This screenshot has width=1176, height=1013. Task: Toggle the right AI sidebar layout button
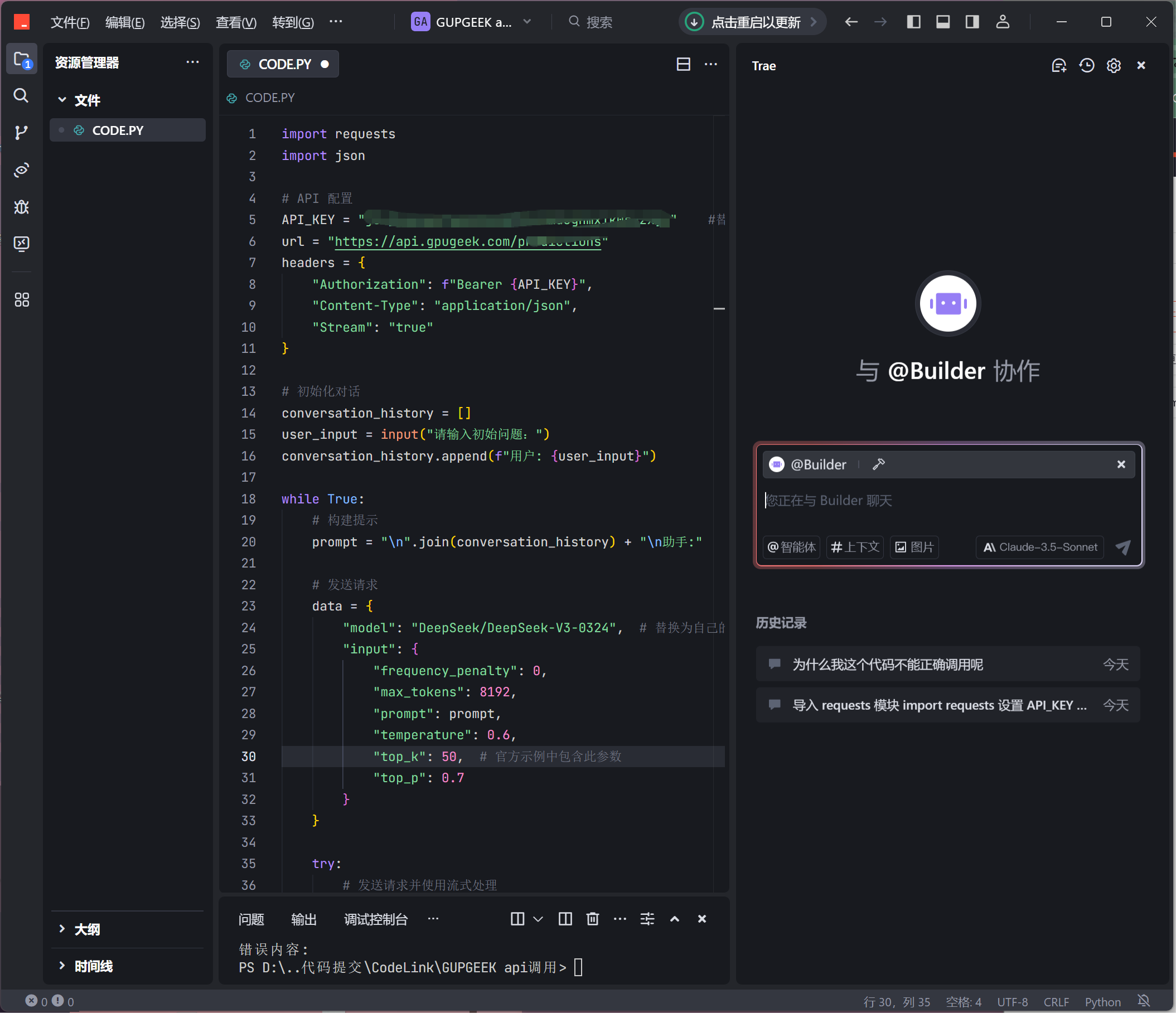pyautogui.click(x=972, y=22)
